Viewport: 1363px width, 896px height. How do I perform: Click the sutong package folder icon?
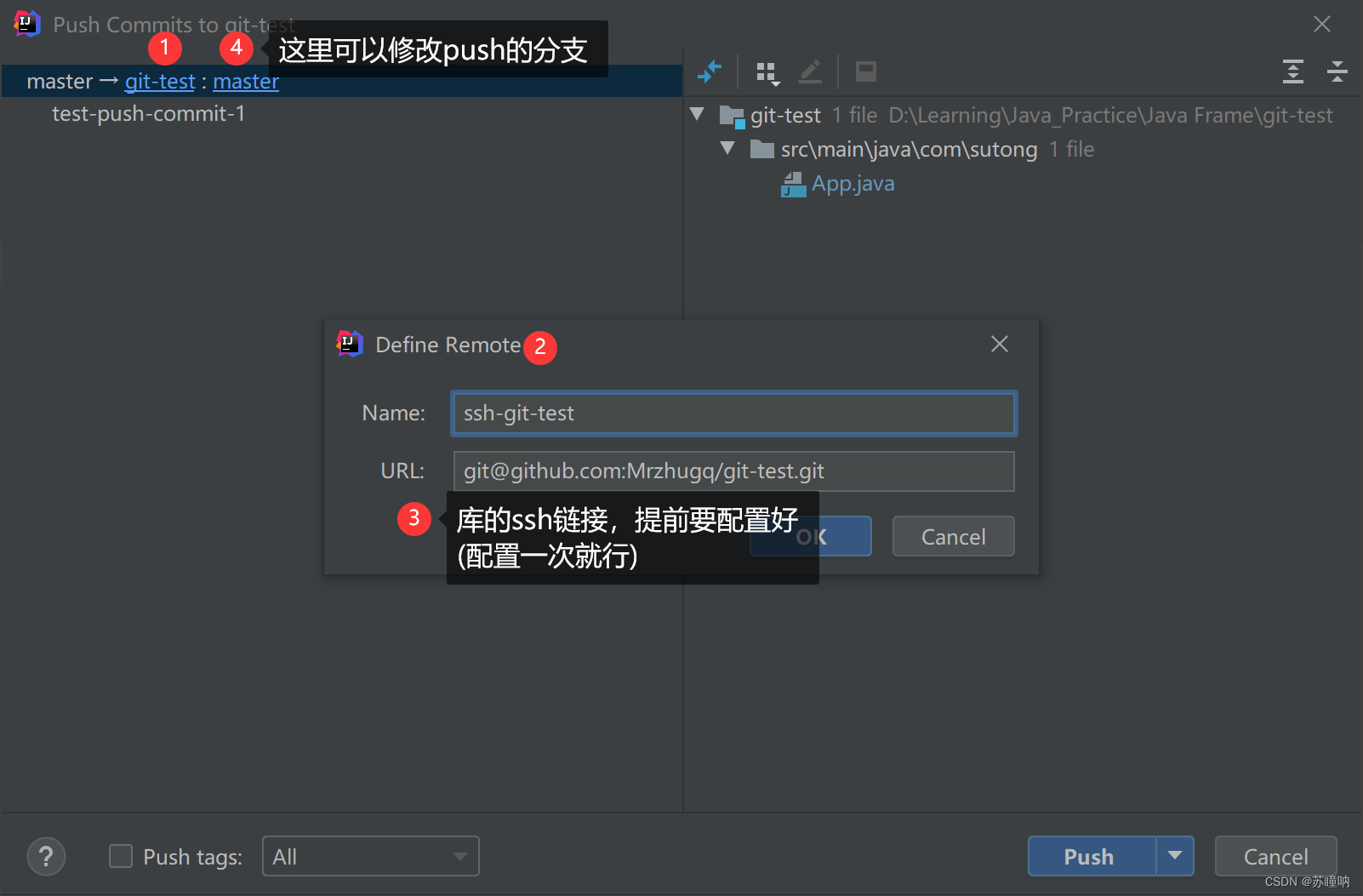tap(761, 150)
